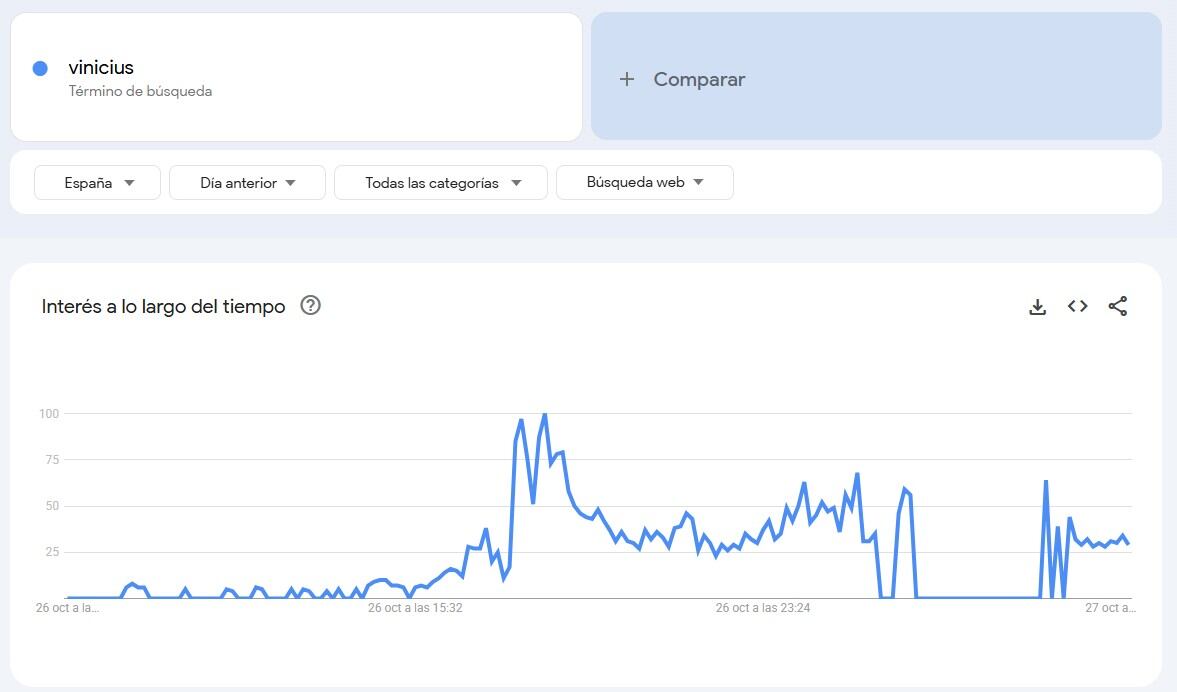
Task: Edit the vinicius search term
Action: coord(101,67)
